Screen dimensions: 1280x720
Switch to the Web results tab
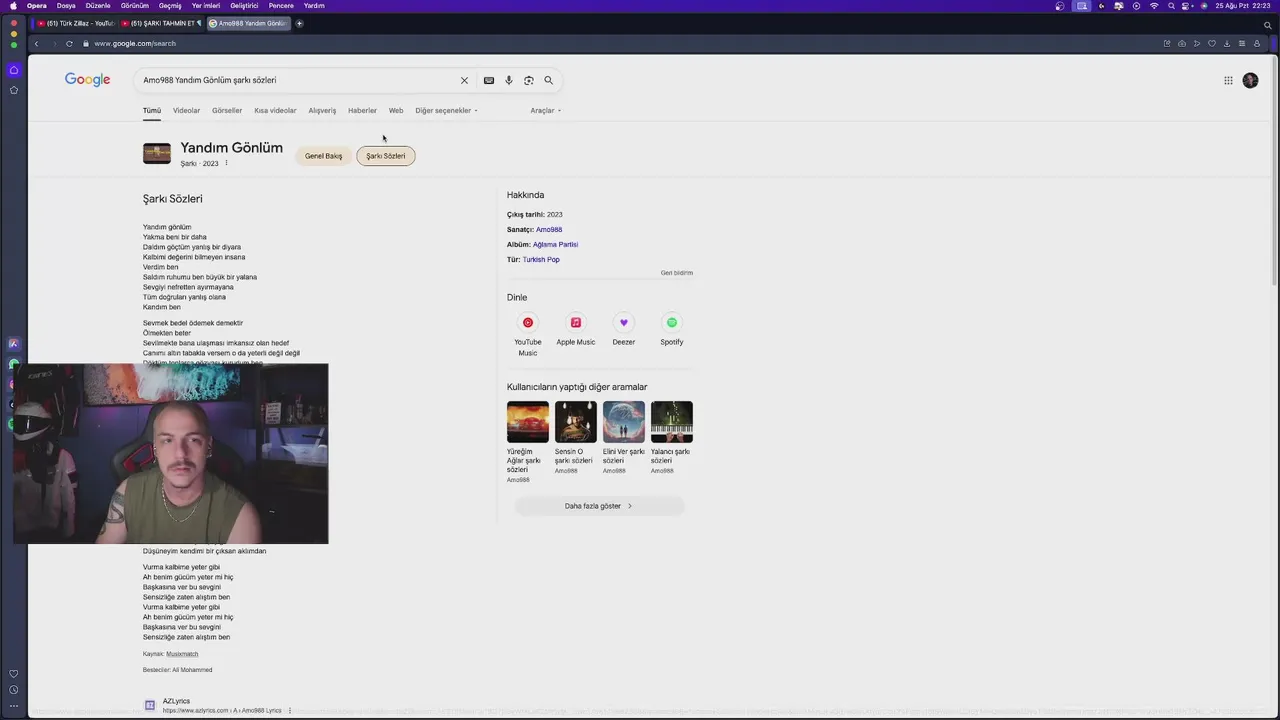point(396,110)
